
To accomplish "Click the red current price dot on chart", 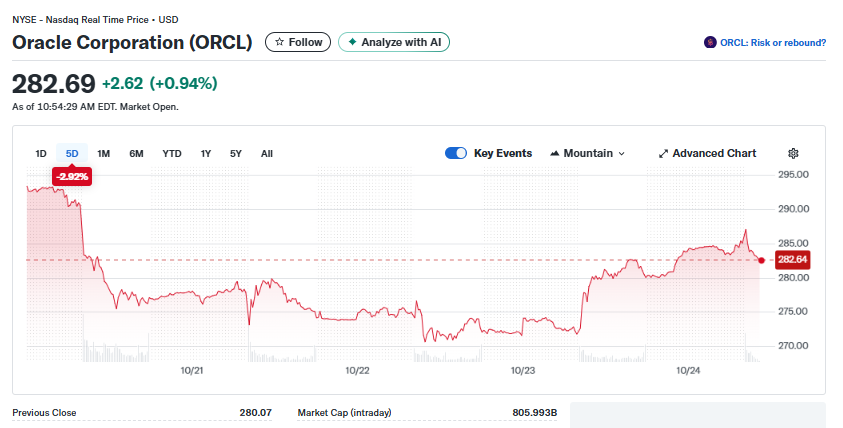I will tap(762, 260).
